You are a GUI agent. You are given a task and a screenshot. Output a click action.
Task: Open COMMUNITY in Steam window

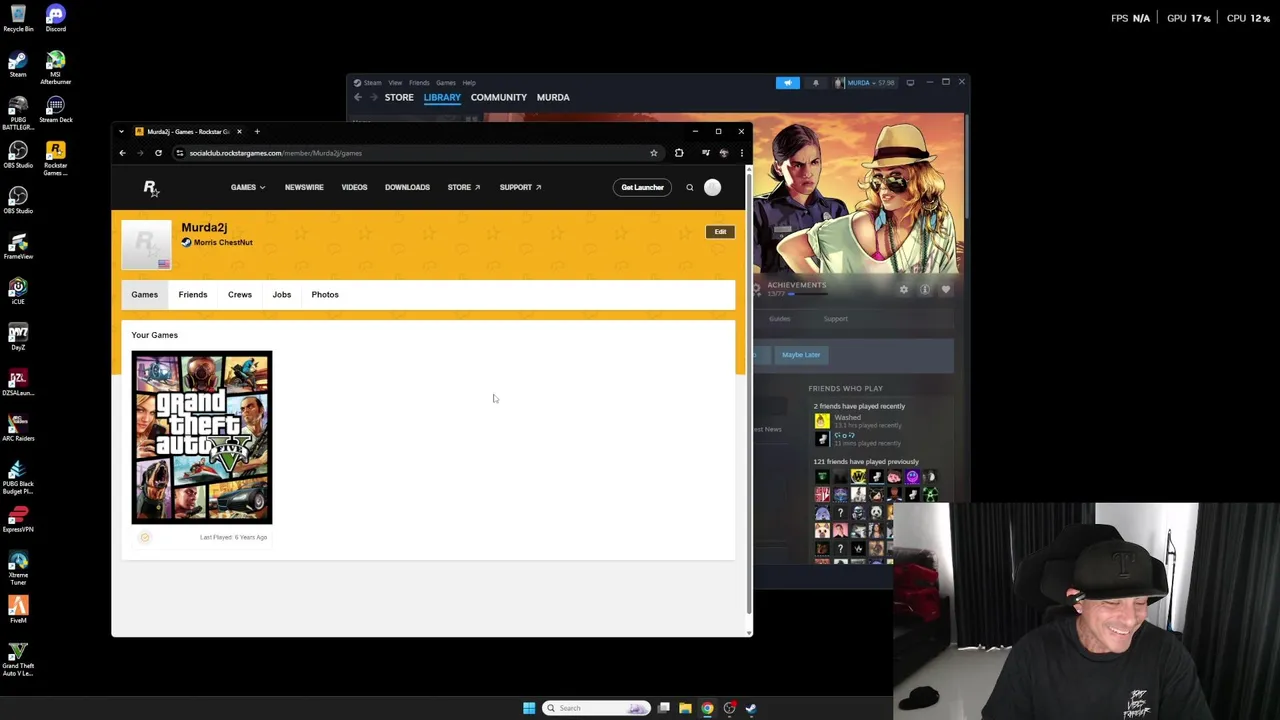tap(499, 97)
